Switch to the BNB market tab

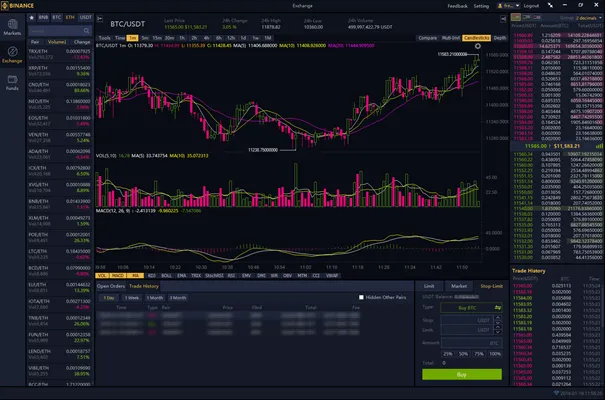tap(43, 17)
